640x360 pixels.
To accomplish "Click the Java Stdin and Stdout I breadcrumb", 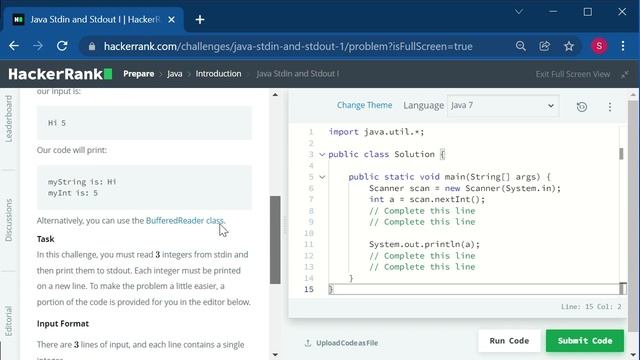I will (x=298, y=74).
